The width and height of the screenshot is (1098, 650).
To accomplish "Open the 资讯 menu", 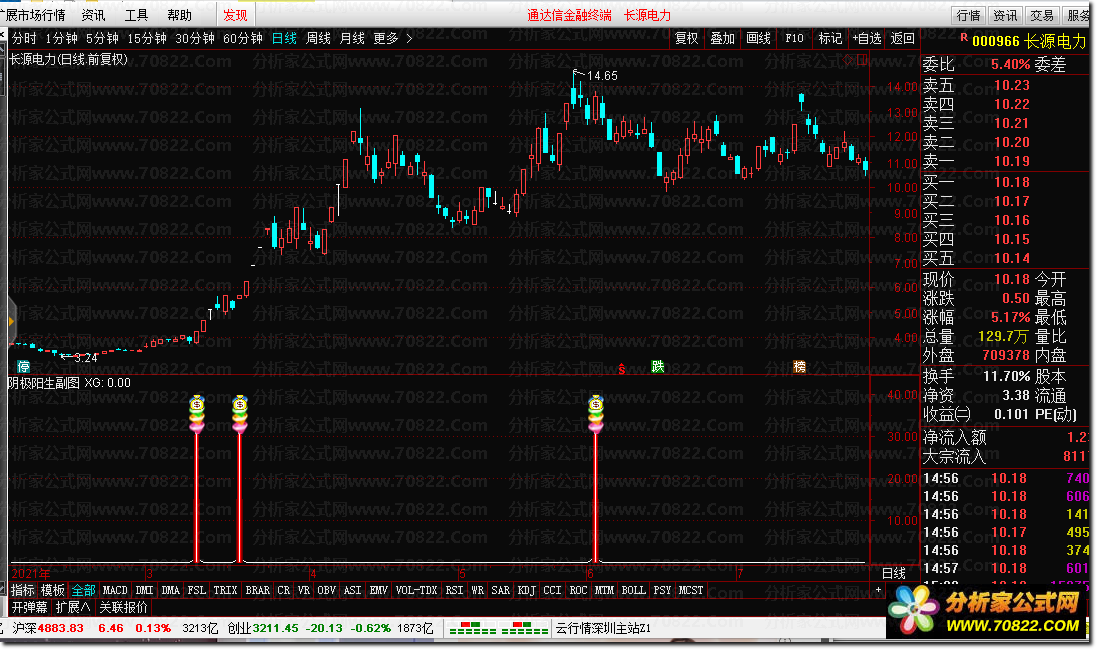I will (x=93, y=15).
